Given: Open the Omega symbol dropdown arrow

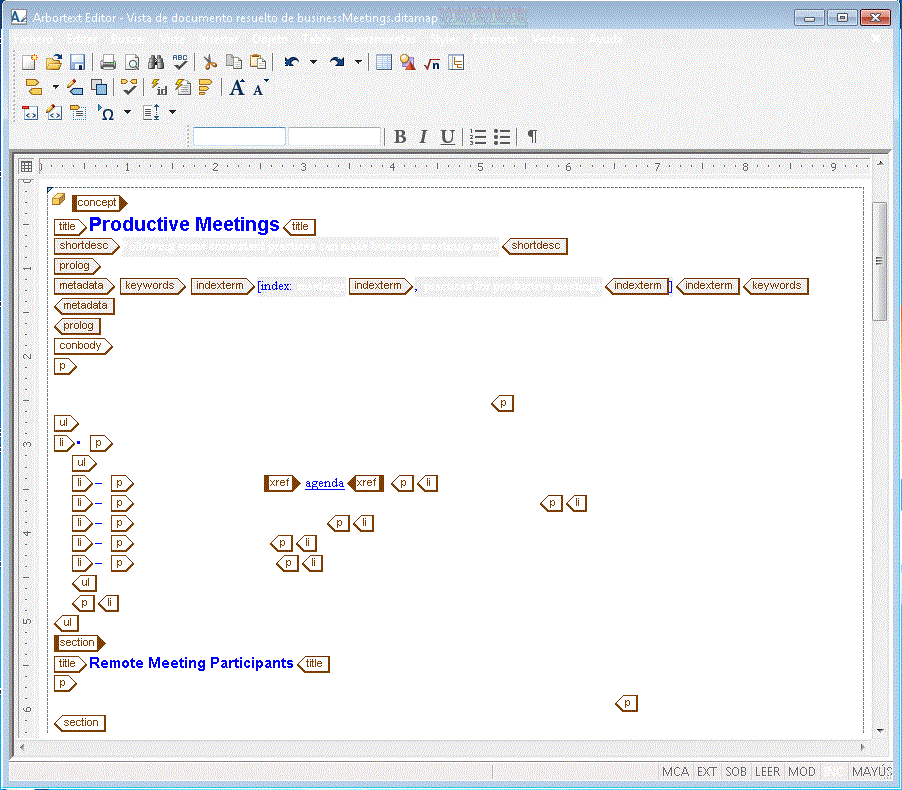Looking at the screenshot, I should (128, 112).
